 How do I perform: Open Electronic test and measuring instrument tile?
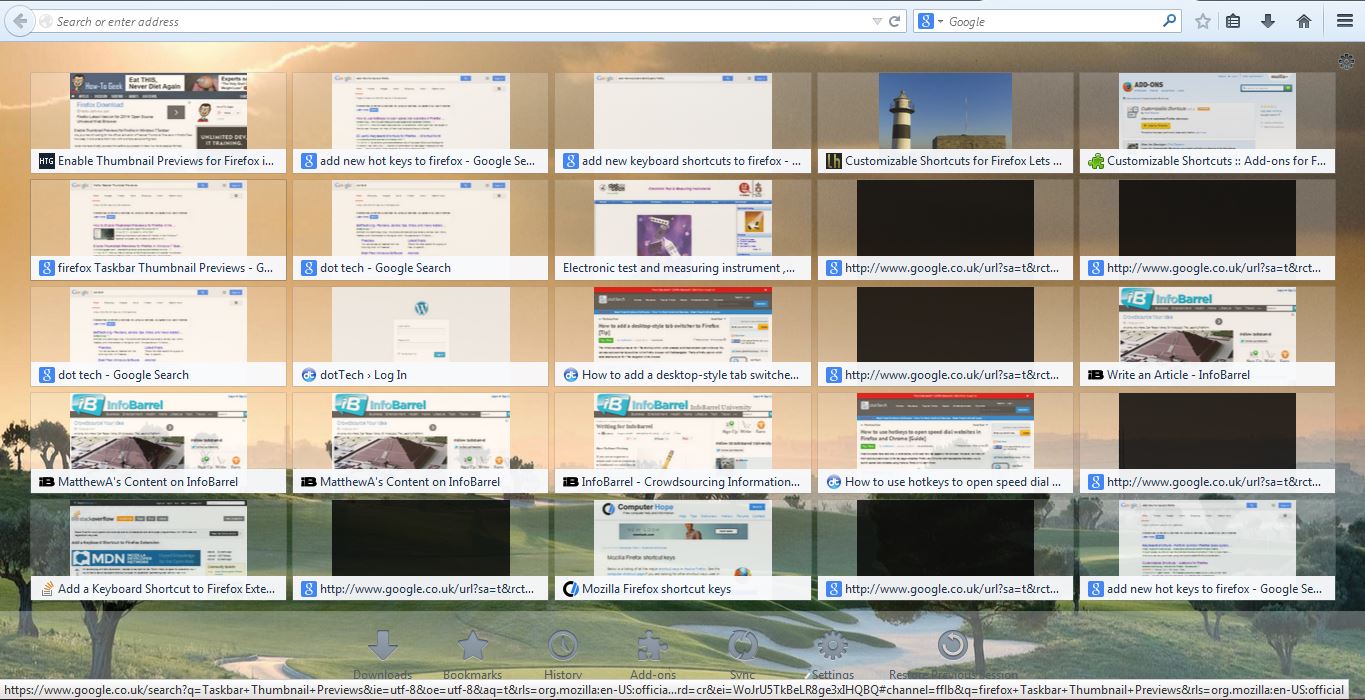[x=683, y=230]
